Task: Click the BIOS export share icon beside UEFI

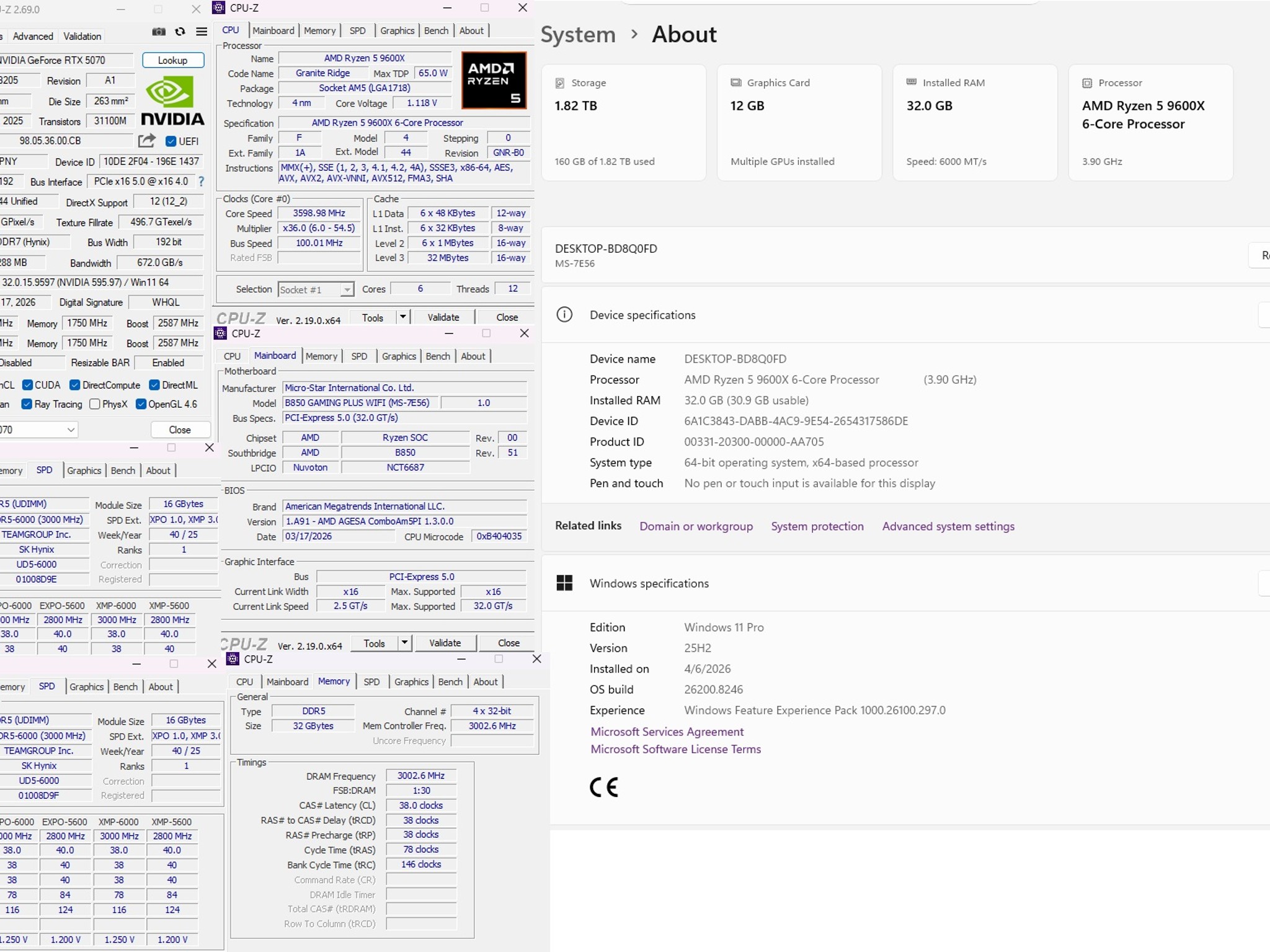Action: pyautogui.click(x=146, y=141)
